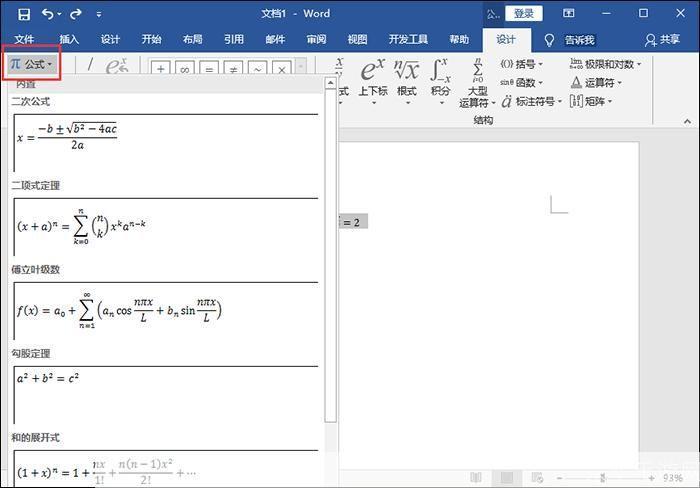Click the equation gallery scrollbar thumb
Viewport: 700px width, 488px height.
(330, 255)
